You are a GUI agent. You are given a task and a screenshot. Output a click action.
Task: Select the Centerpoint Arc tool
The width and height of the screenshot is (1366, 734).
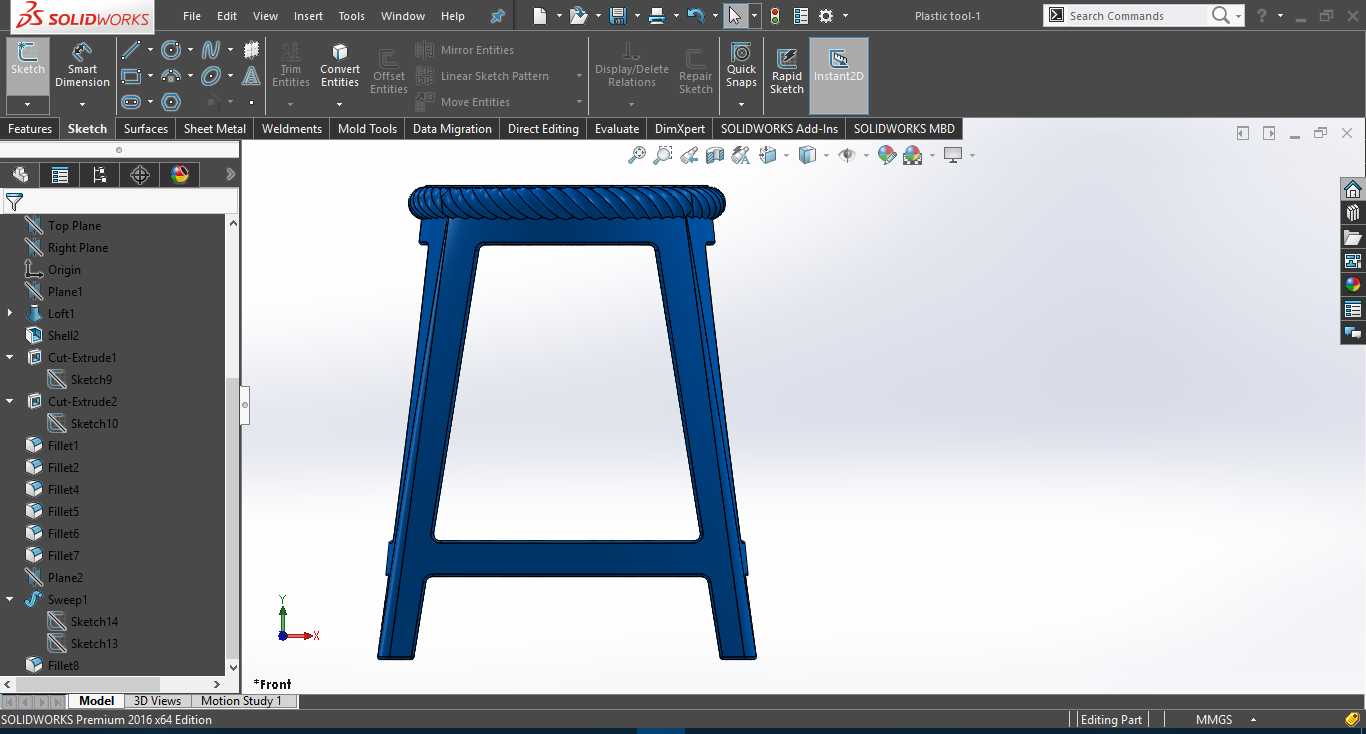171,76
